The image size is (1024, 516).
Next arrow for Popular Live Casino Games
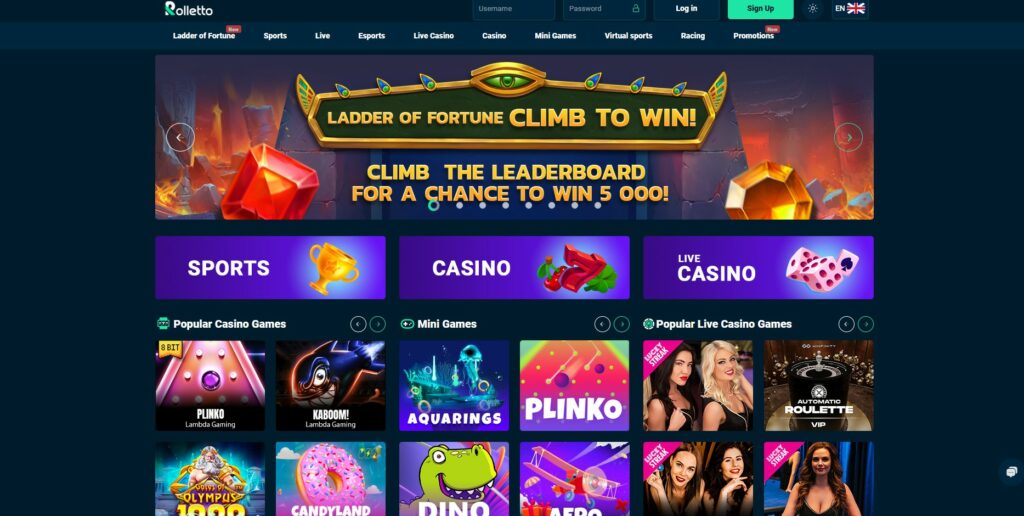(x=866, y=324)
